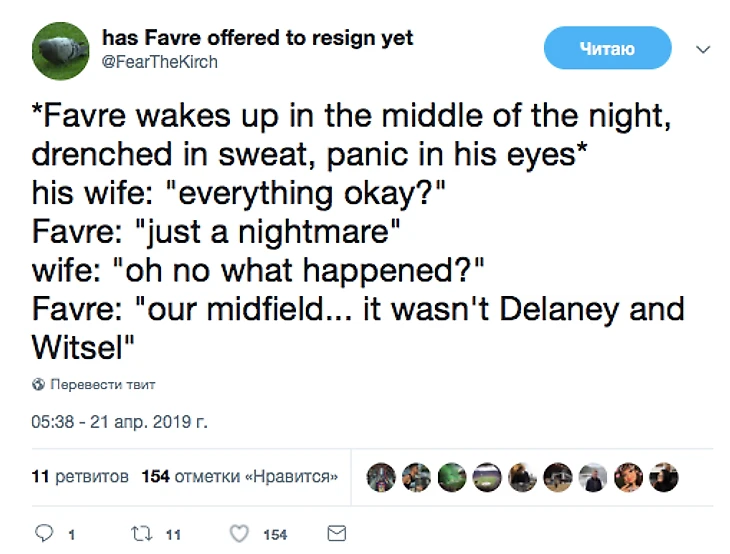Toggle the Читаю follow button
This screenshot has width=730, height=554.
607,48
